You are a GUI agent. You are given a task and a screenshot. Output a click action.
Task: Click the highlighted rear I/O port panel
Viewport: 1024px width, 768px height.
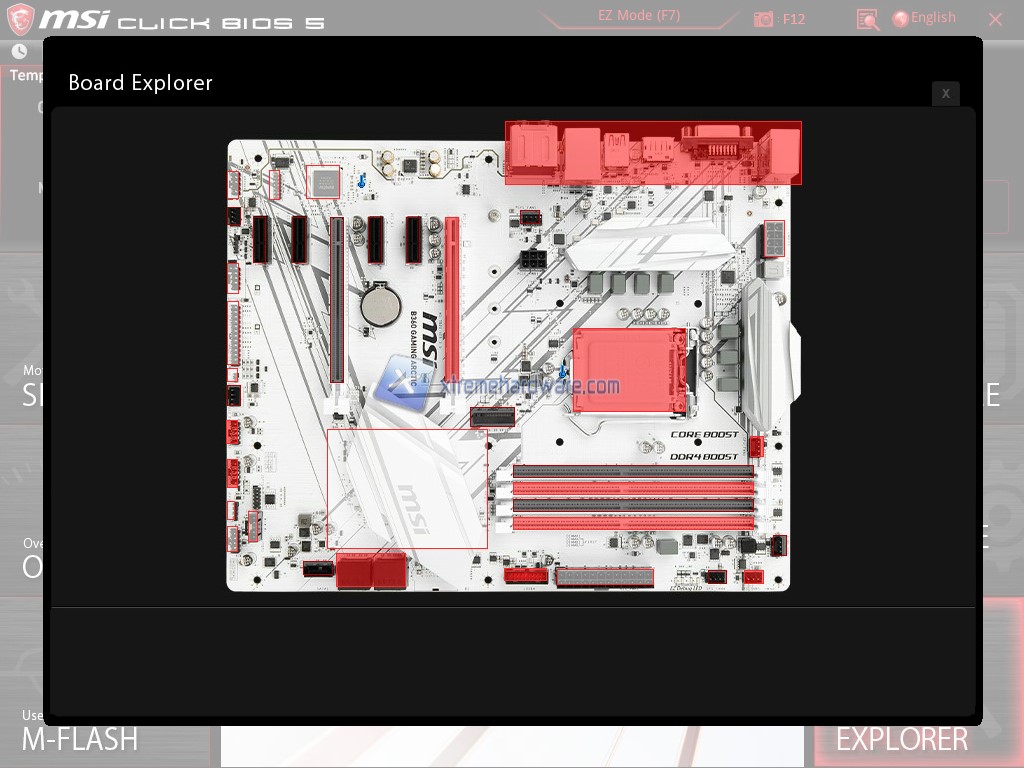[653, 153]
